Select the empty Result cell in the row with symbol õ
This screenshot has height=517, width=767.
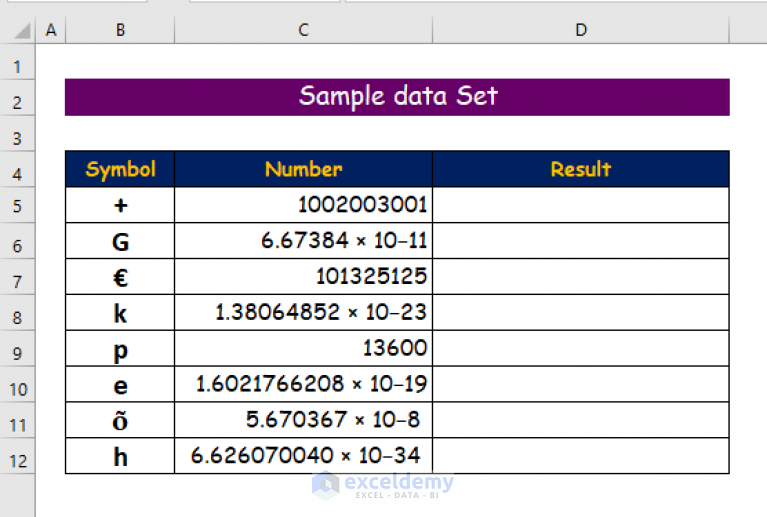point(581,420)
